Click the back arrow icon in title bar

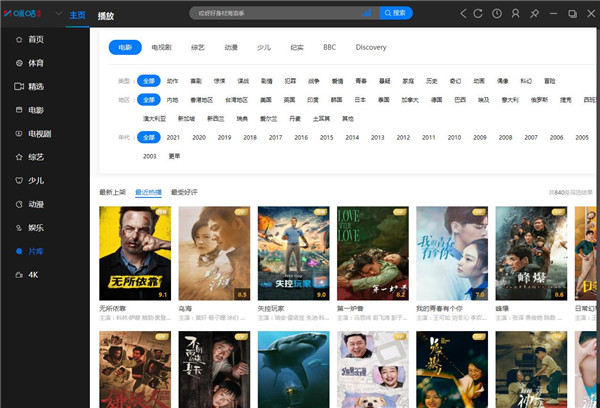(x=463, y=13)
